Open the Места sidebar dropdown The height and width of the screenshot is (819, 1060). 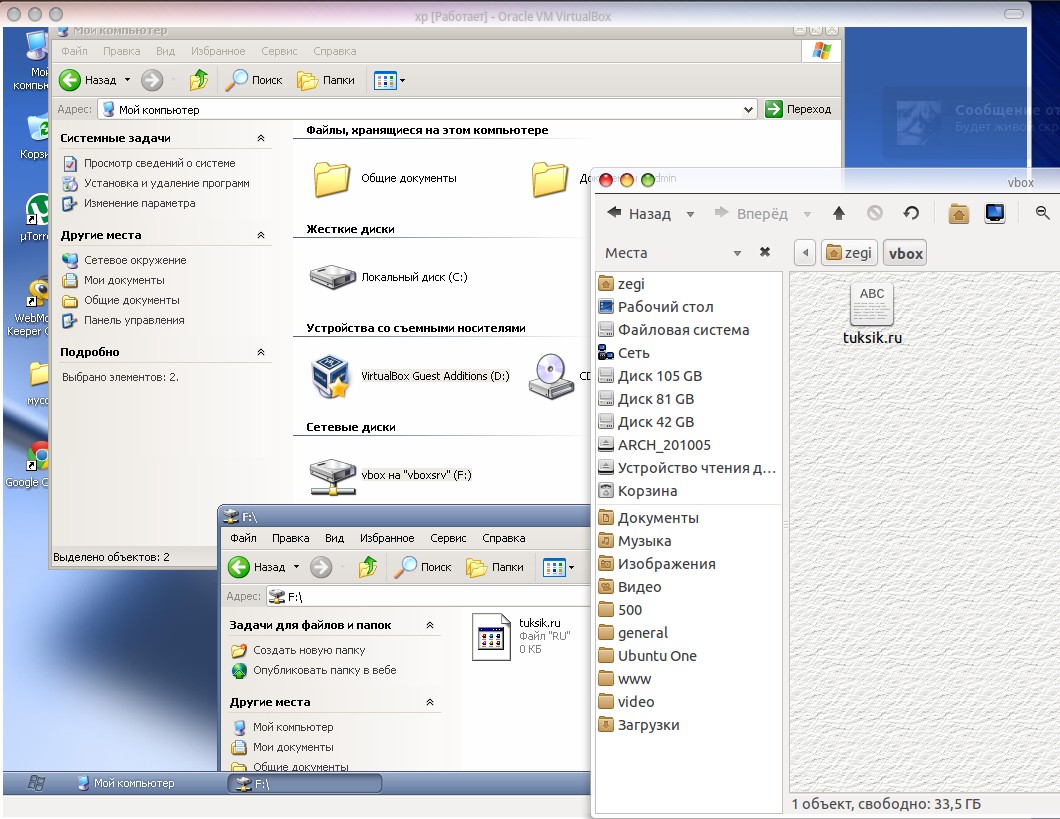pyautogui.click(x=737, y=253)
